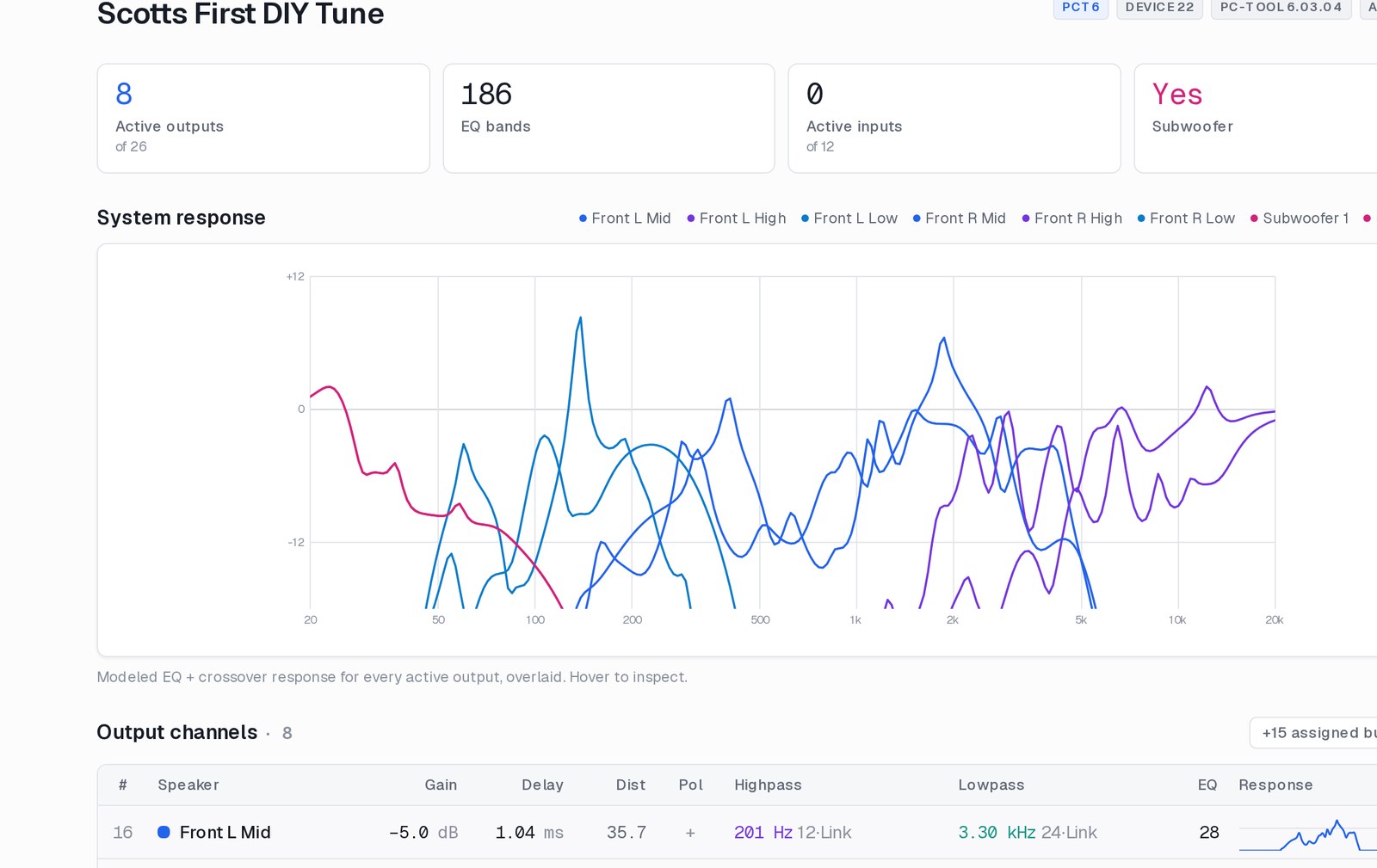This screenshot has height=868, width=1377.
Task: Toggle Front R High legend entry
Action: (x=1072, y=219)
